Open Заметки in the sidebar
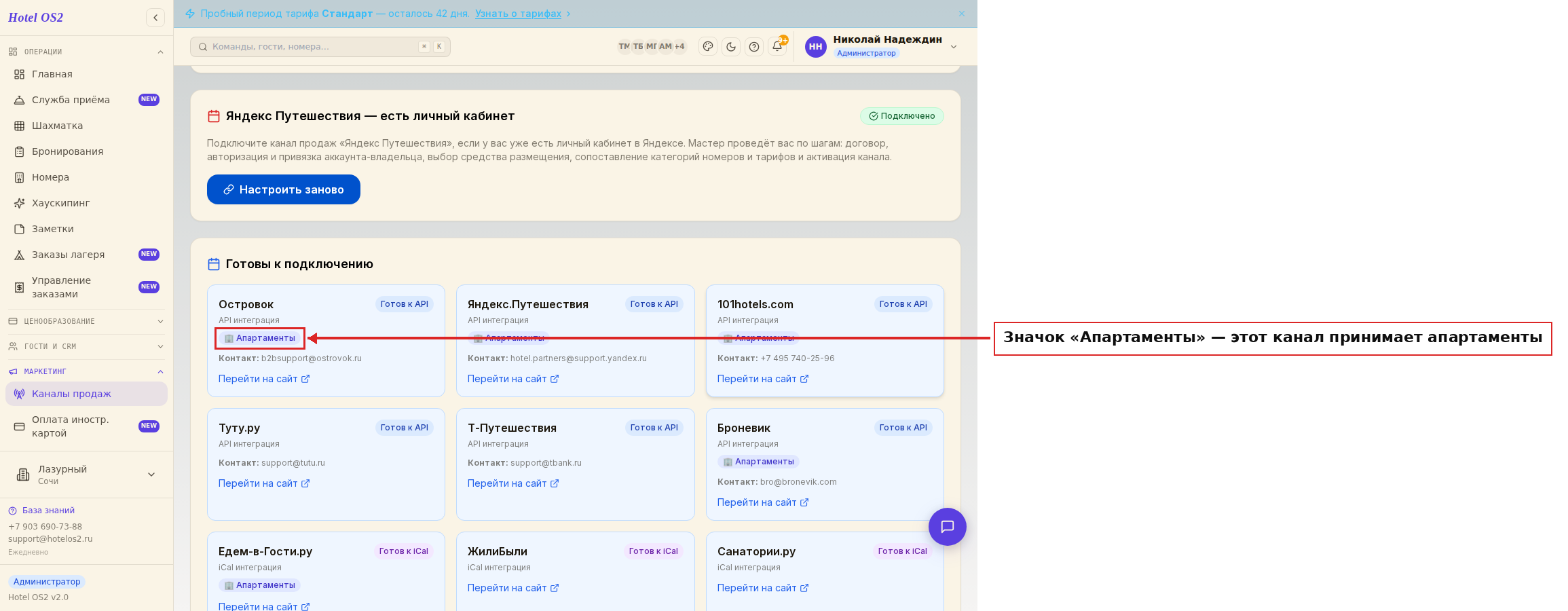The width and height of the screenshot is (1568, 611). 86,229
